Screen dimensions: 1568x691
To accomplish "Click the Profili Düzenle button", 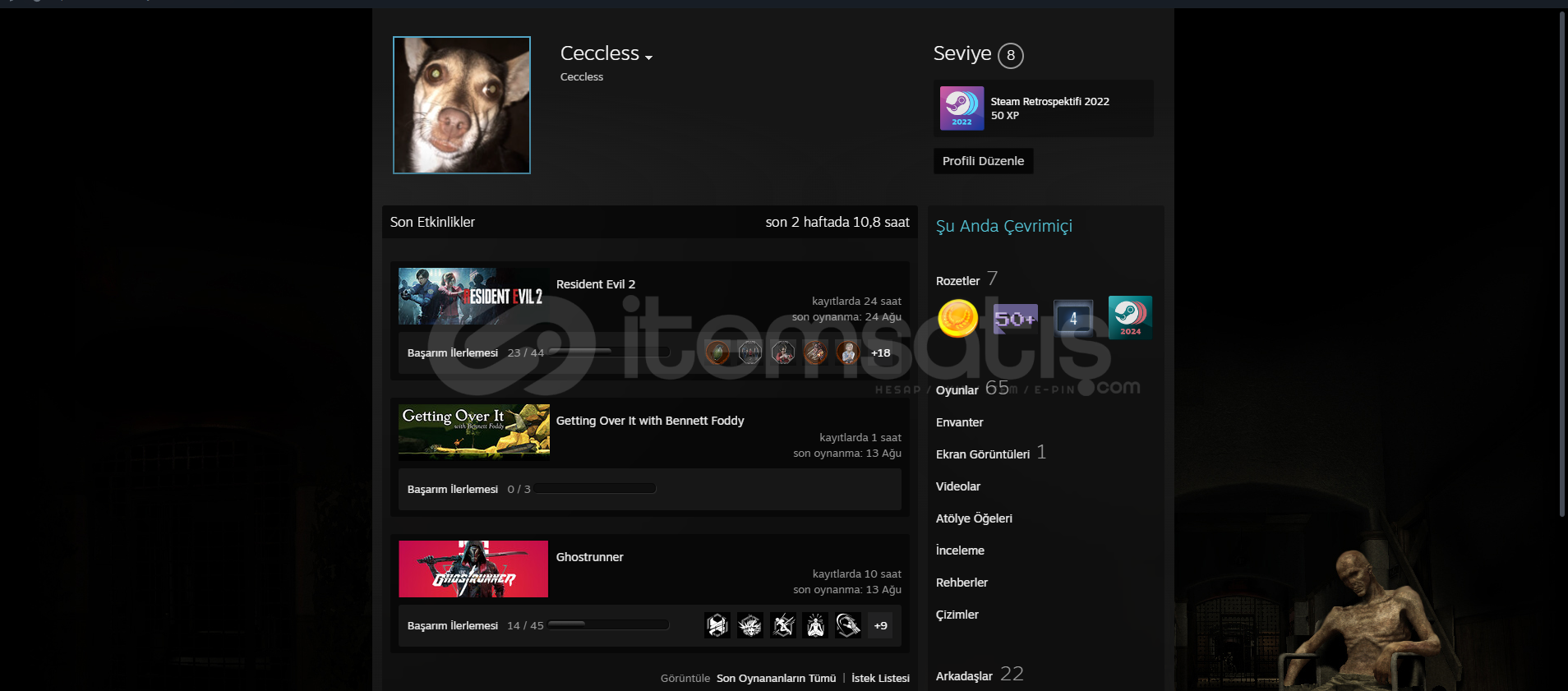I will 983,161.
